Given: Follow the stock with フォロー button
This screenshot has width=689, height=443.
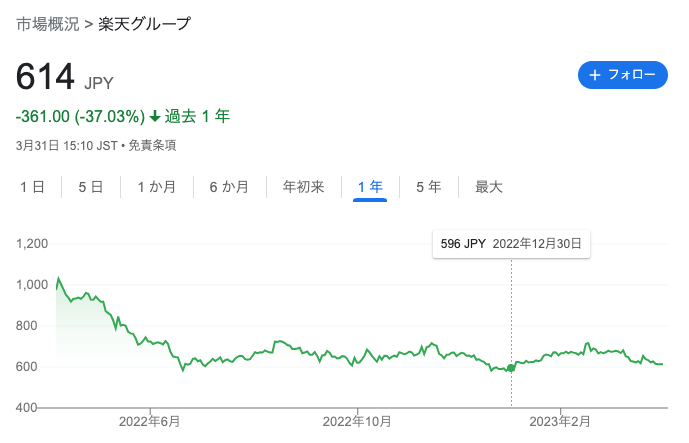Looking at the screenshot, I should point(623,75).
